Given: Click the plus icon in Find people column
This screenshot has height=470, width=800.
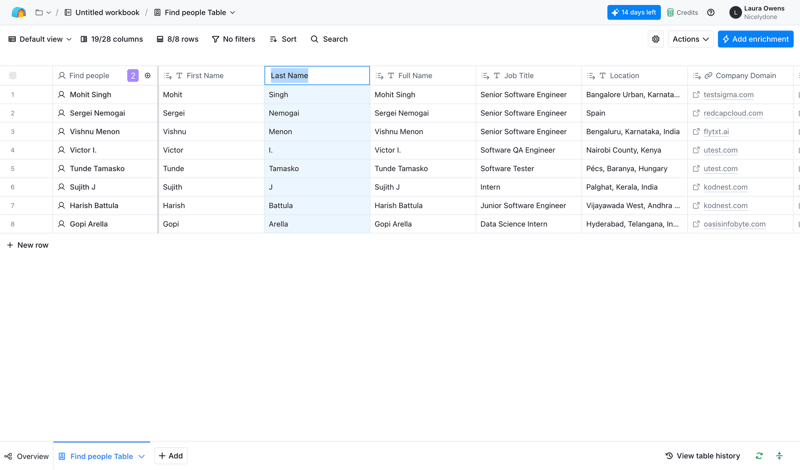Looking at the screenshot, I should tap(148, 76).
